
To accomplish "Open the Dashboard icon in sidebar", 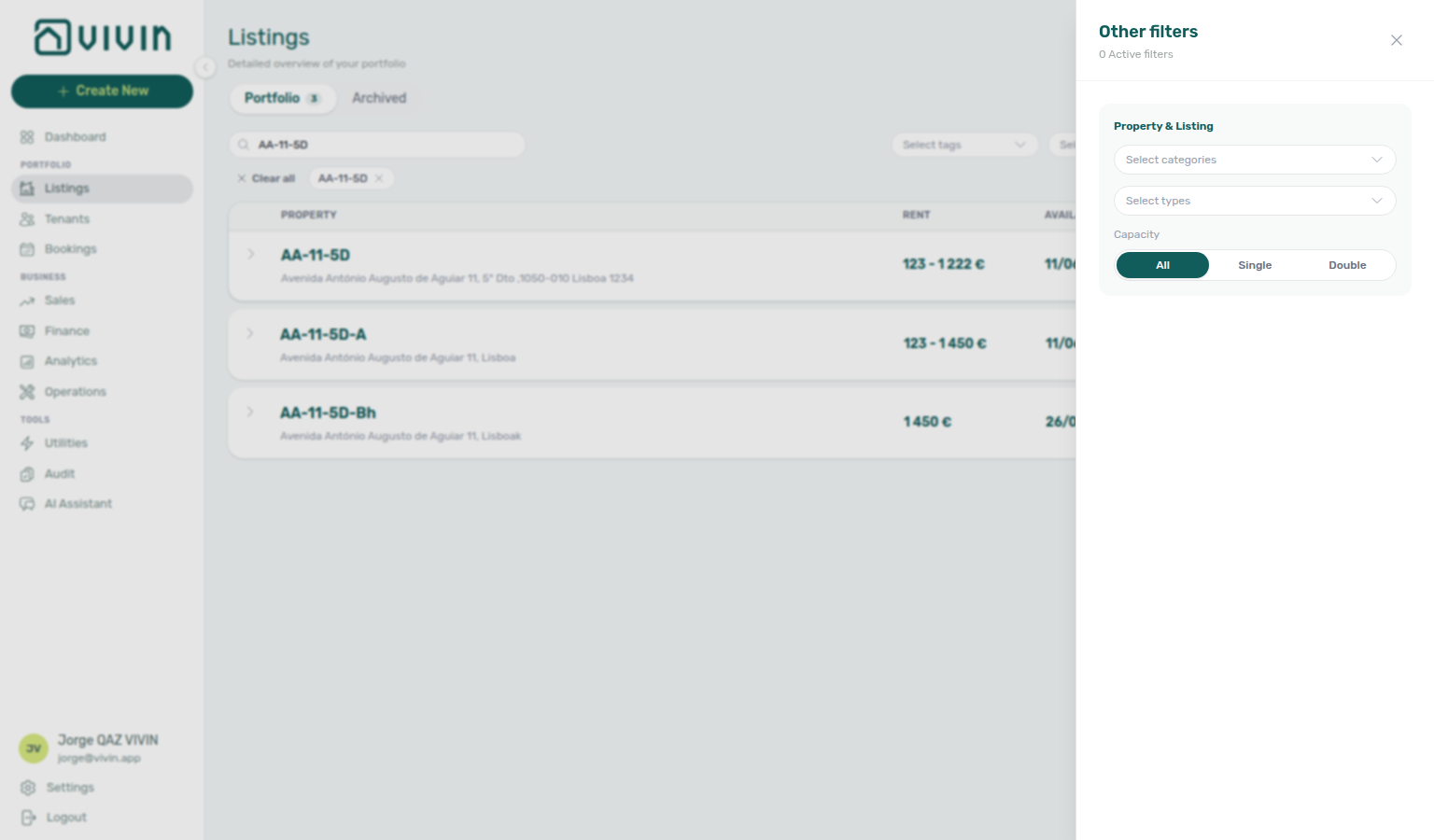I will click(x=27, y=137).
